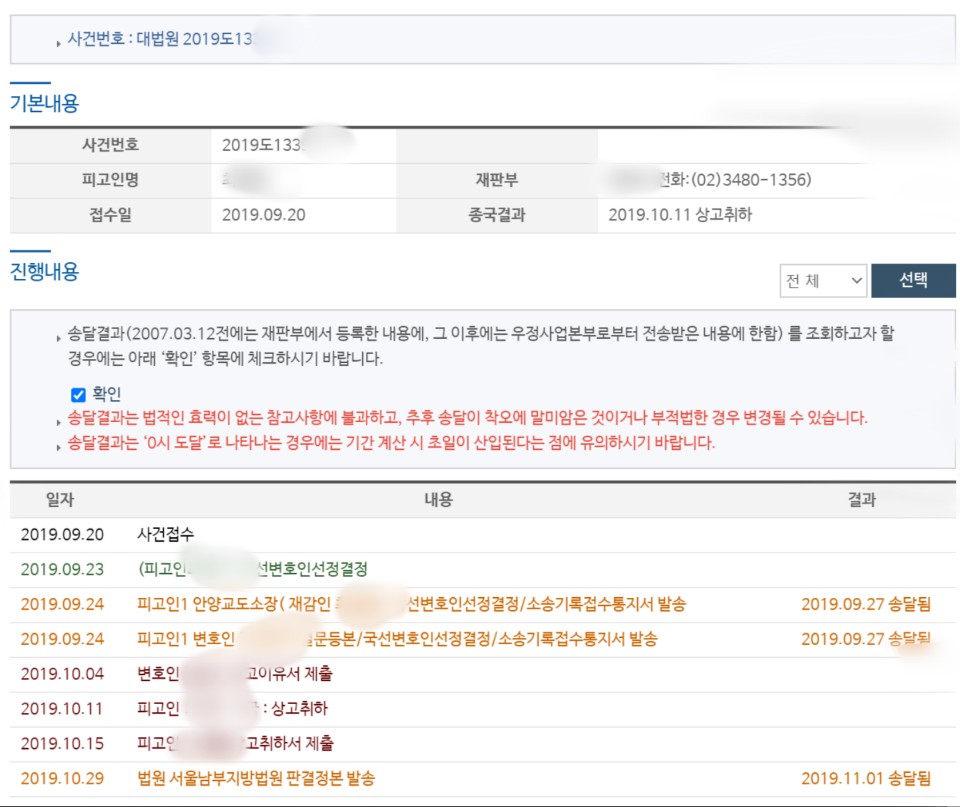
Task: Click the 2019.11.01 송달됨 result
Action: point(866,777)
